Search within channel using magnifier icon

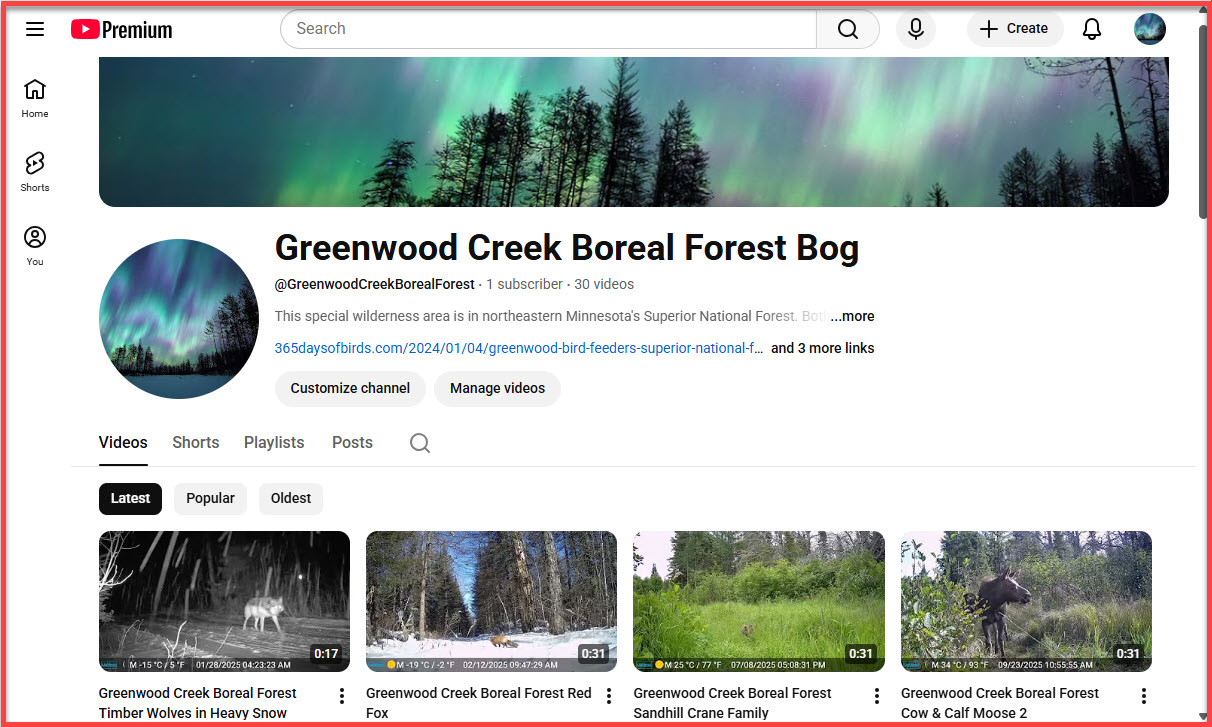coord(420,443)
